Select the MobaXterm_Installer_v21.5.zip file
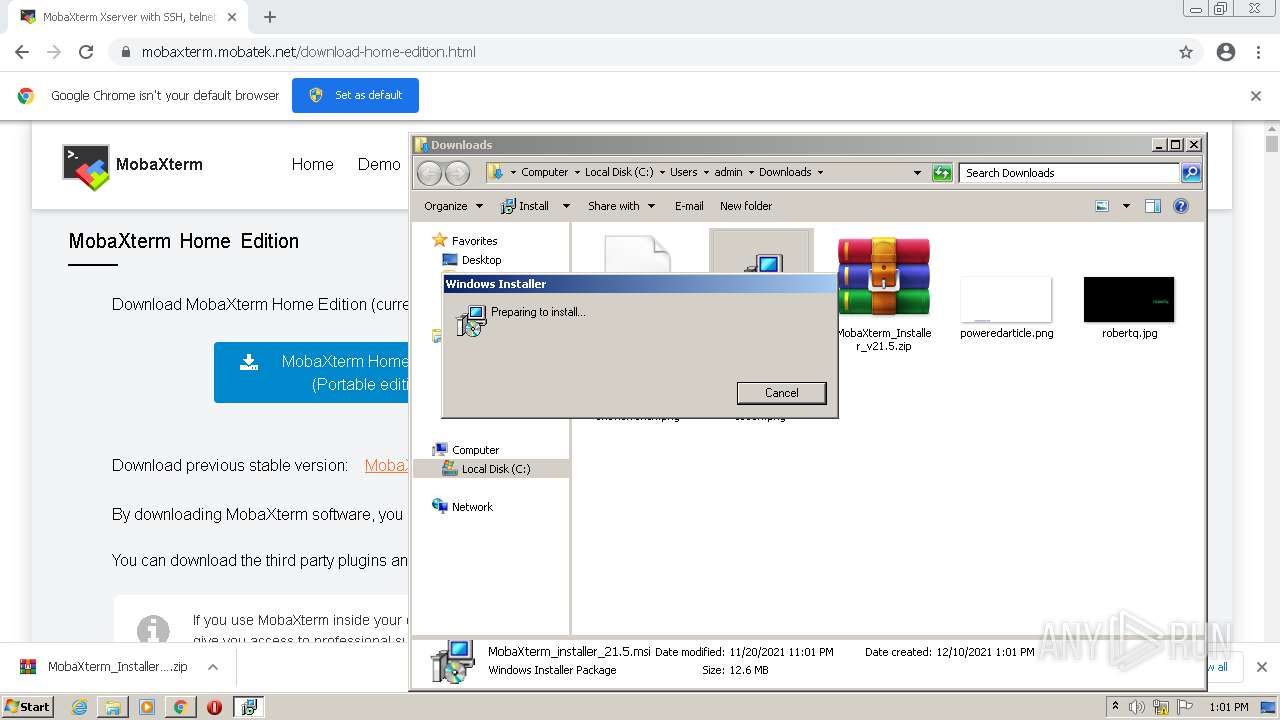This screenshot has width=1280, height=720. (883, 294)
